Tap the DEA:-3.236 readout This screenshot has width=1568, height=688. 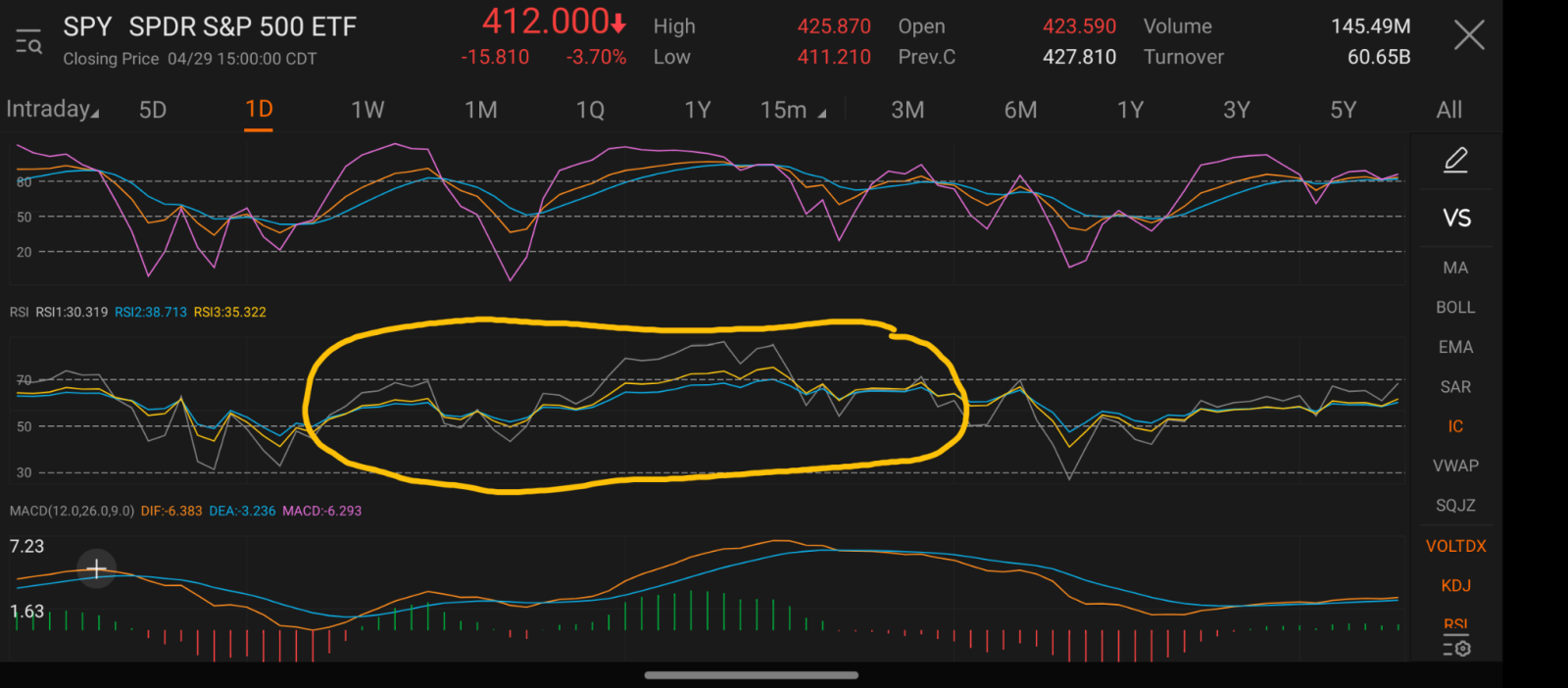pyautogui.click(x=242, y=511)
